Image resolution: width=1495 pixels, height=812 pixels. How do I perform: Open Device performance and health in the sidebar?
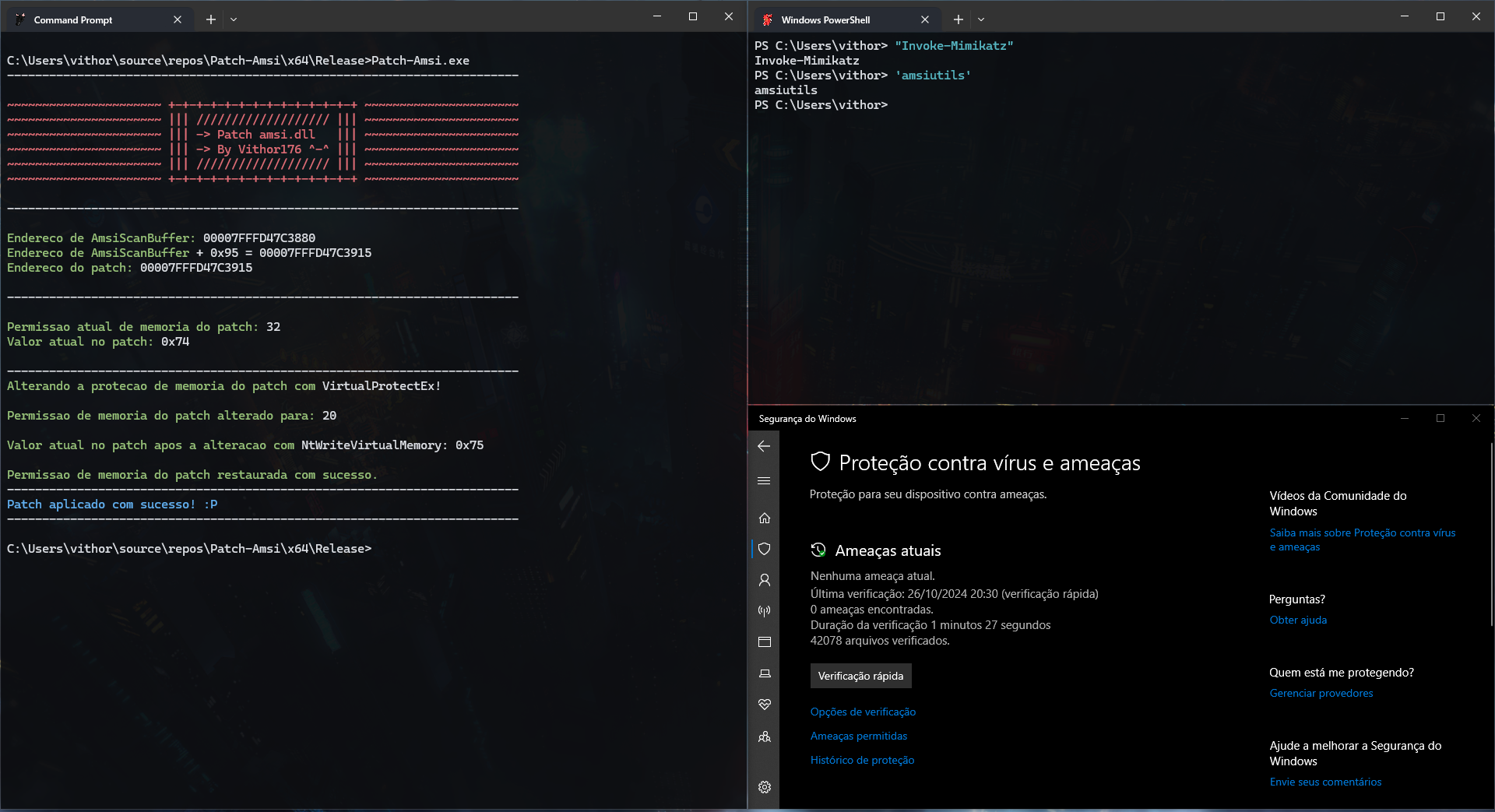[765, 705]
